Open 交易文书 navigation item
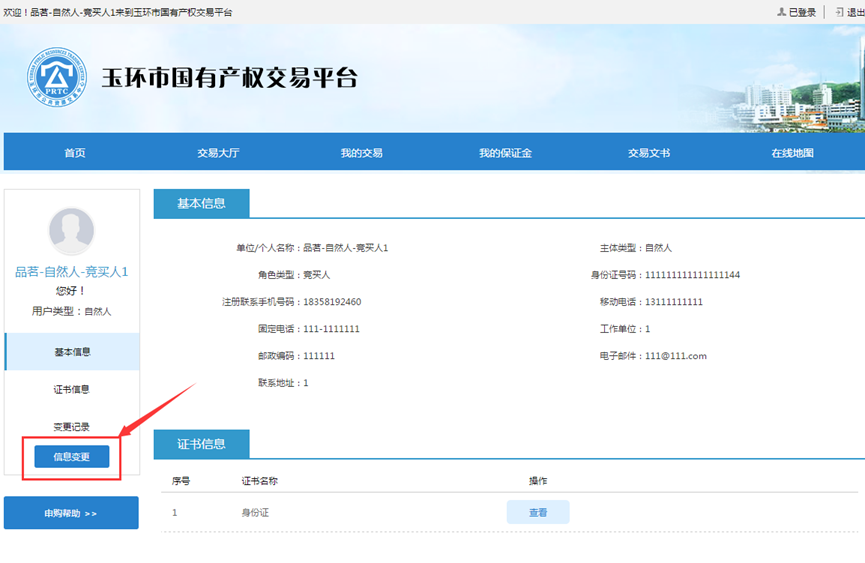The width and height of the screenshot is (865, 563). 649,153
